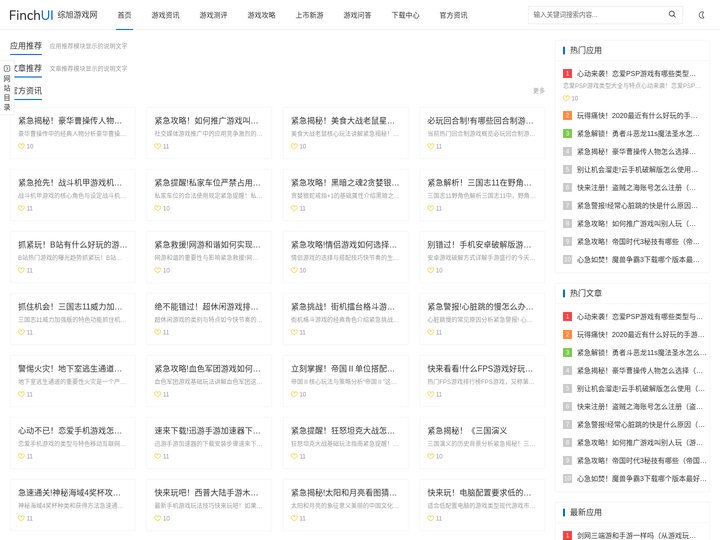Screen dimensions: 720x540
Task: Open 游戏问答 nav item
Action: [358, 15]
